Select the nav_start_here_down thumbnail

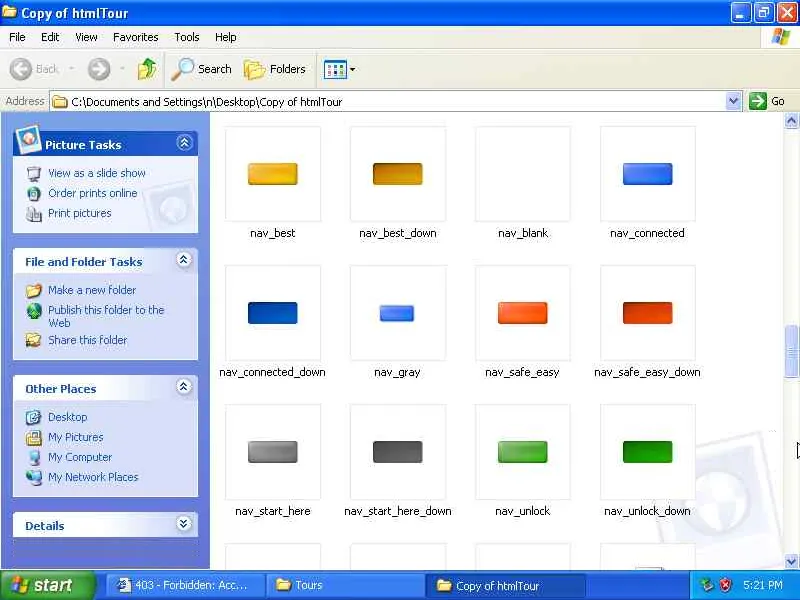tap(397, 452)
